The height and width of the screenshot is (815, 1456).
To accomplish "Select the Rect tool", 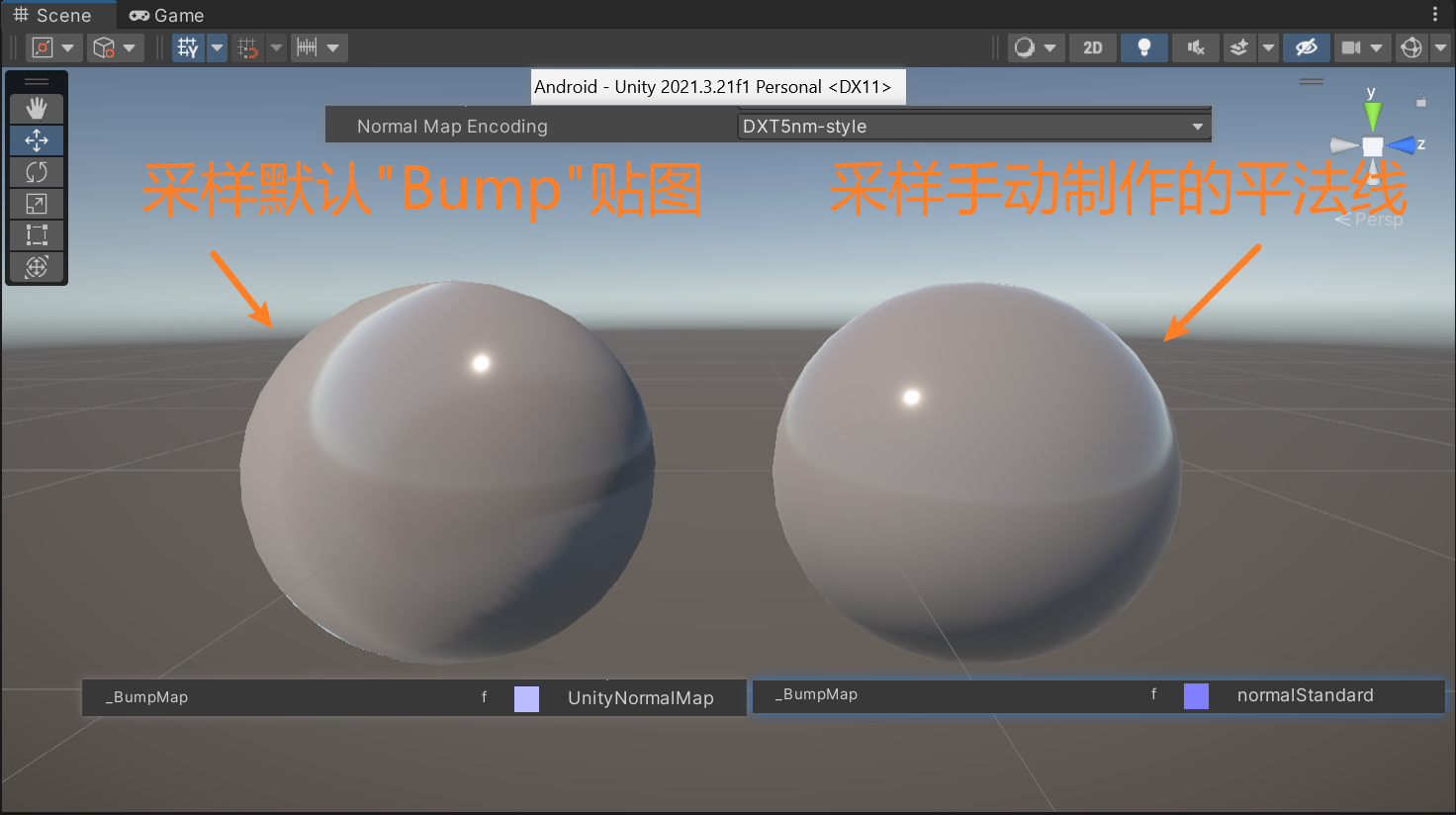I will tap(37, 235).
